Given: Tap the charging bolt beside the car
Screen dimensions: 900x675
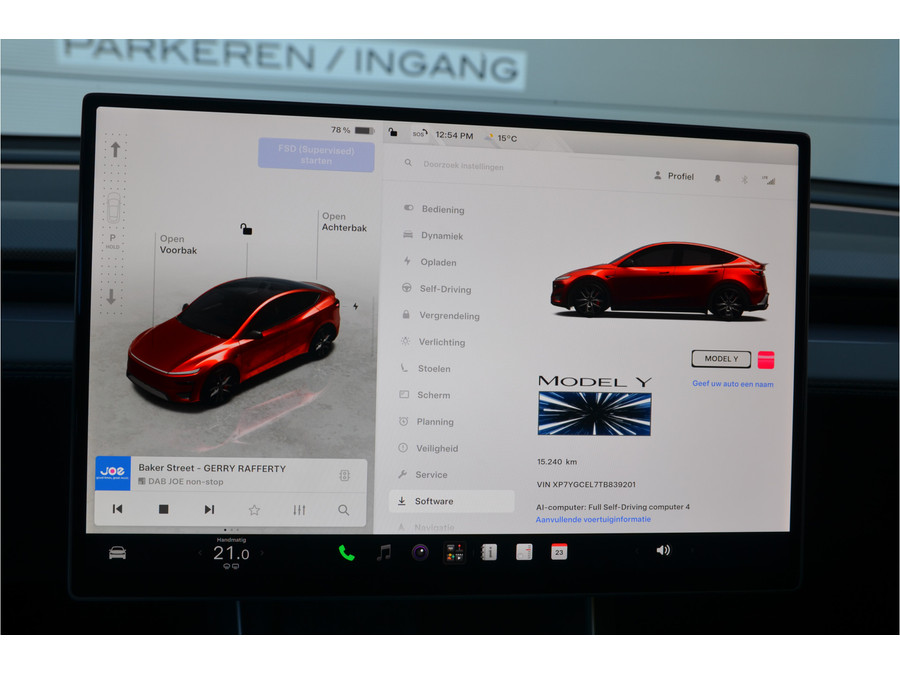Looking at the screenshot, I should 356,307.
